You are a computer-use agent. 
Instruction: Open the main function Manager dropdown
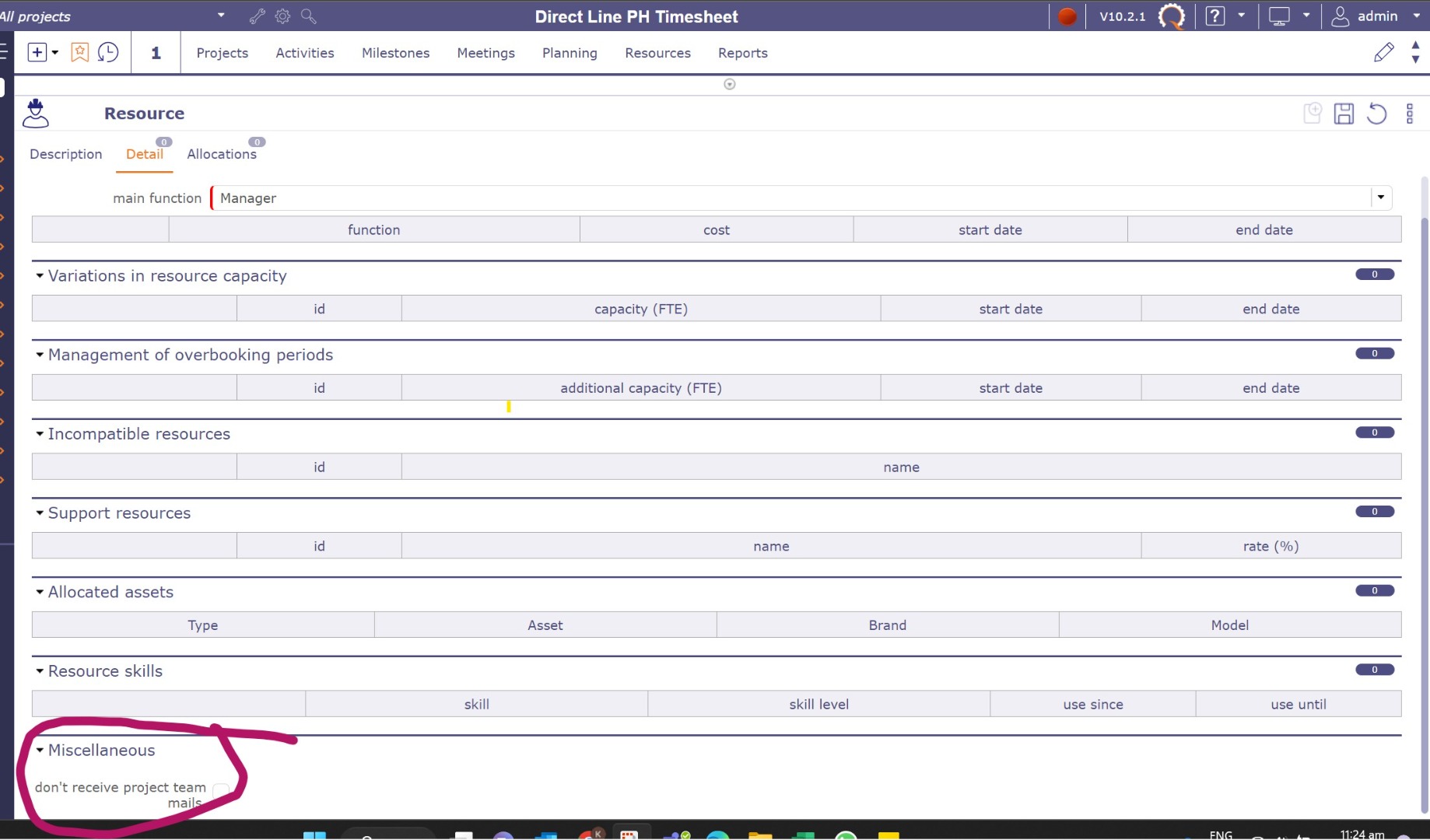point(1380,198)
